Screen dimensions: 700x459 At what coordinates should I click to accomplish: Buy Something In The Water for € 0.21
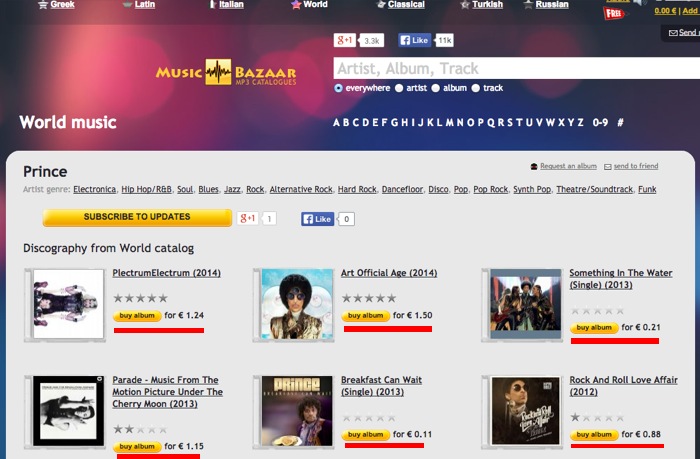[x=594, y=328]
